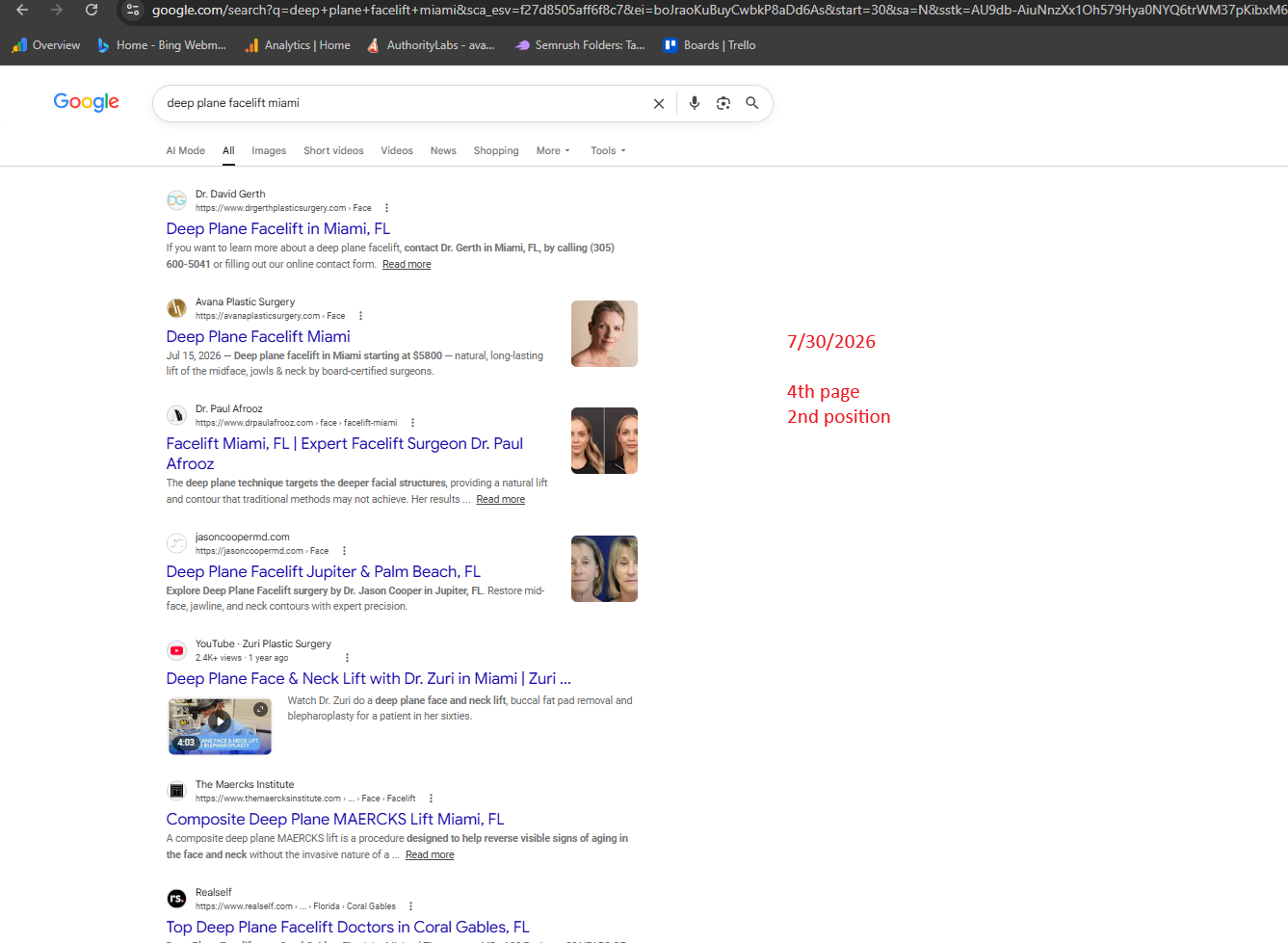Open search by image lens icon
The height and width of the screenshot is (943, 1288).
click(x=723, y=103)
